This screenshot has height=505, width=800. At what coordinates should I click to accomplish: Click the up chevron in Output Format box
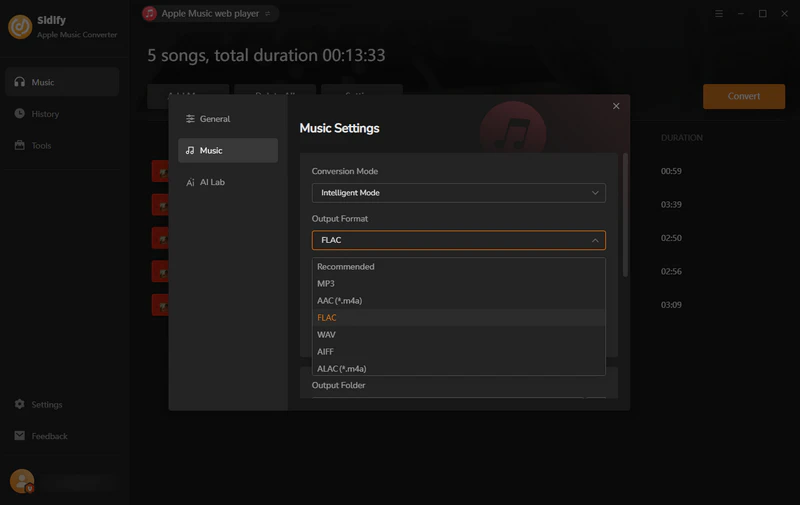click(595, 240)
